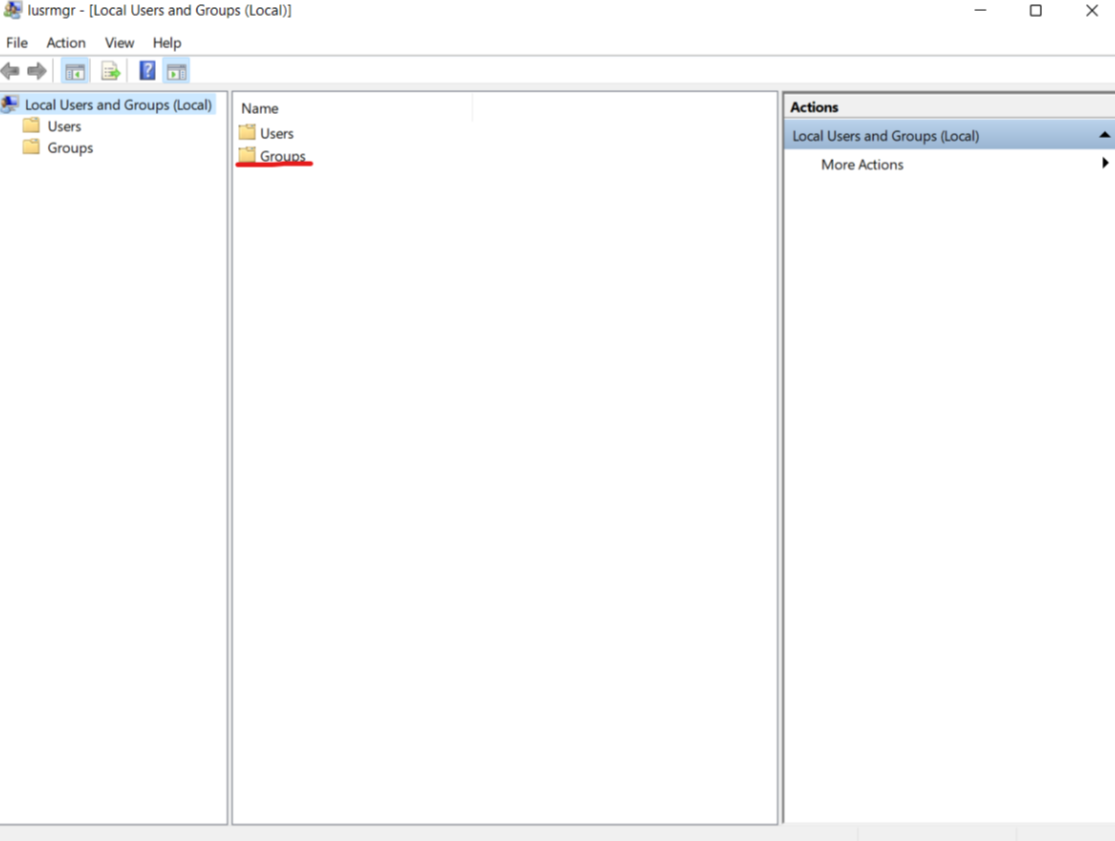Open the Help menu
Image resolution: width=1115 pixels, height=841 pixels.
[x=167, y=42]
